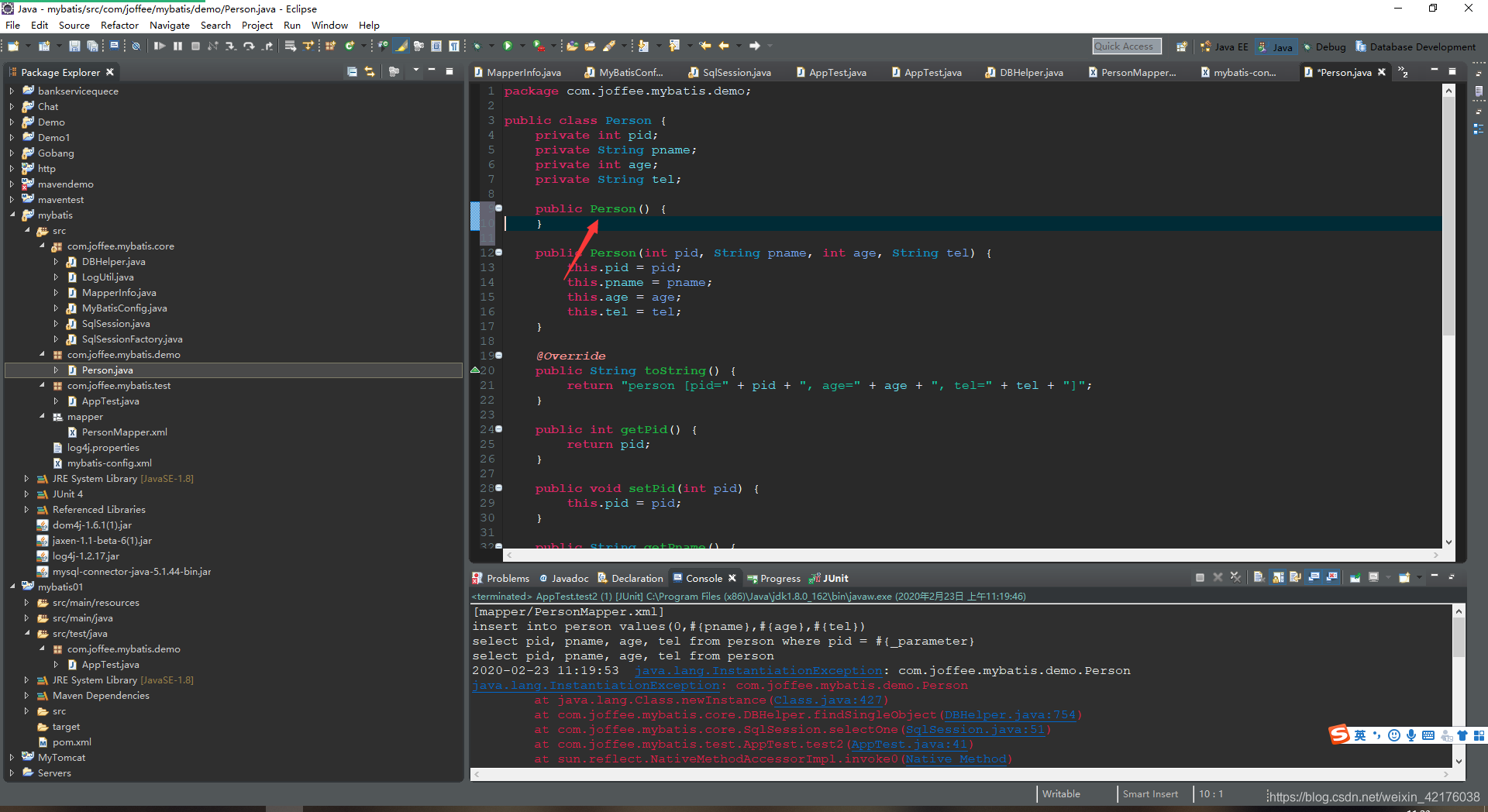Screen dimensions: 1488x812
Task: Click inside the Quick Access field
Action: coord(1126,46)
